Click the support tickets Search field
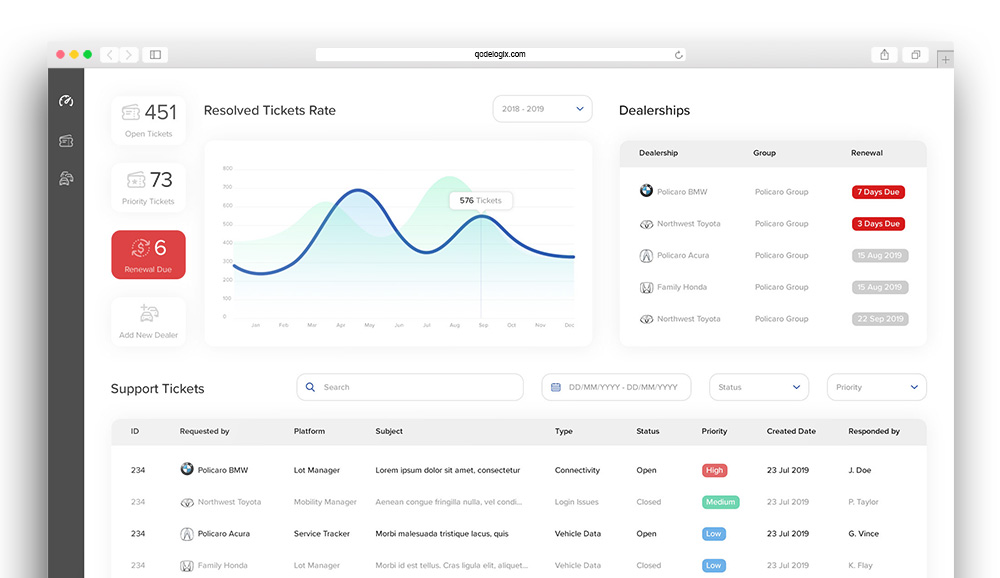This screenshot has width=1000, height=578. tap(410, 387)
